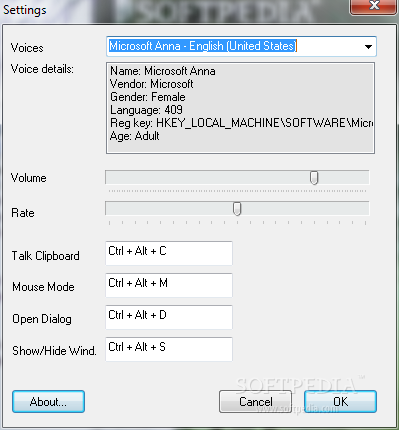Focus the Open Dialog hotkey field
The height and width of the screenshot is (430, 399).
[169, 317]
